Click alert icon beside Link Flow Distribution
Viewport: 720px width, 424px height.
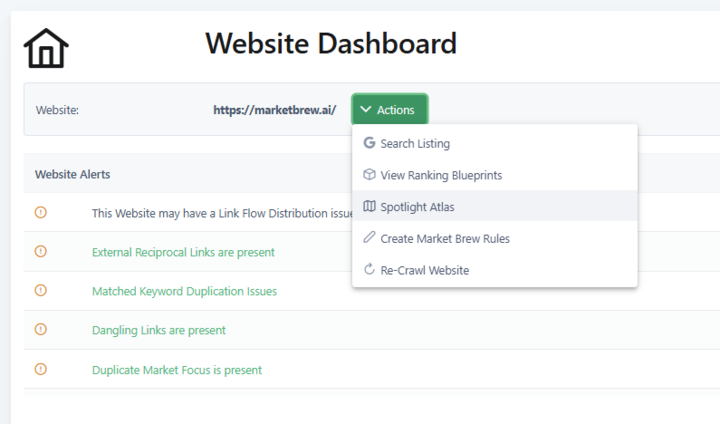41,212
